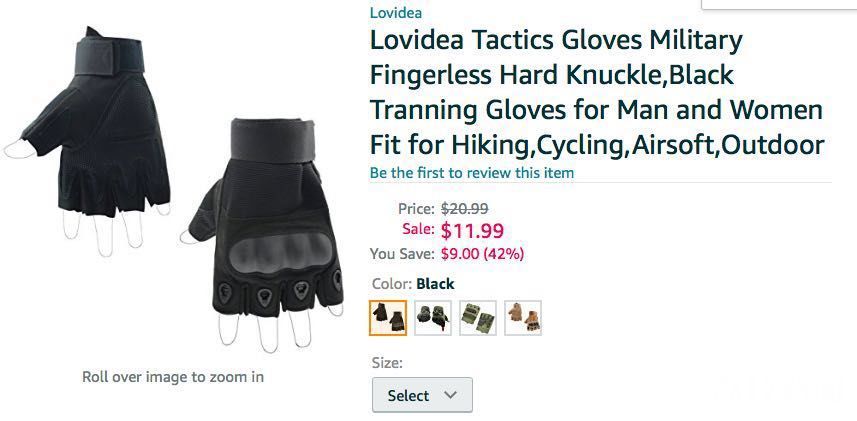
Task: Click the wrist strap of the knuckle-side glove
Action: click(273, 141)
